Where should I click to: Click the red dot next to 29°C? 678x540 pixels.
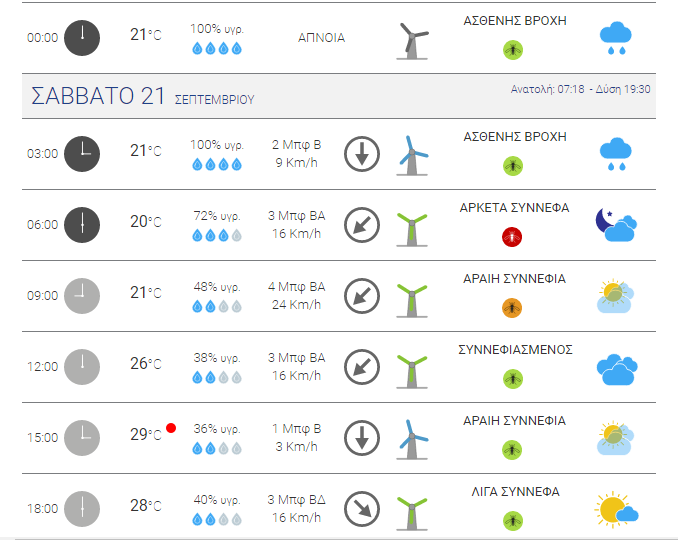[171, 428]
